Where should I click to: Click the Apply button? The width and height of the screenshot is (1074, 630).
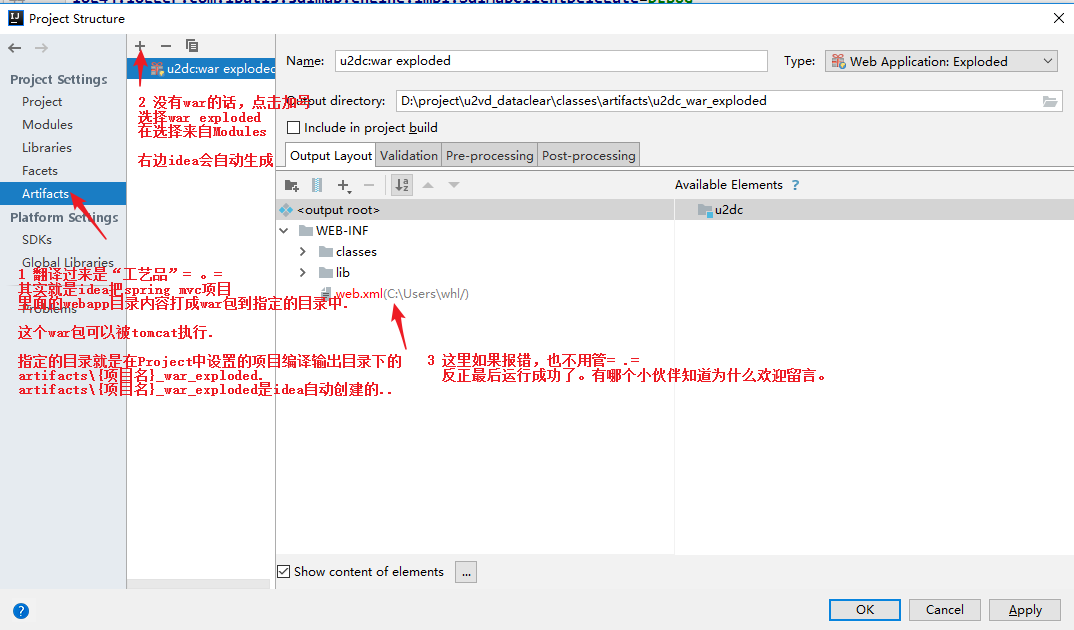point(1024,609)
